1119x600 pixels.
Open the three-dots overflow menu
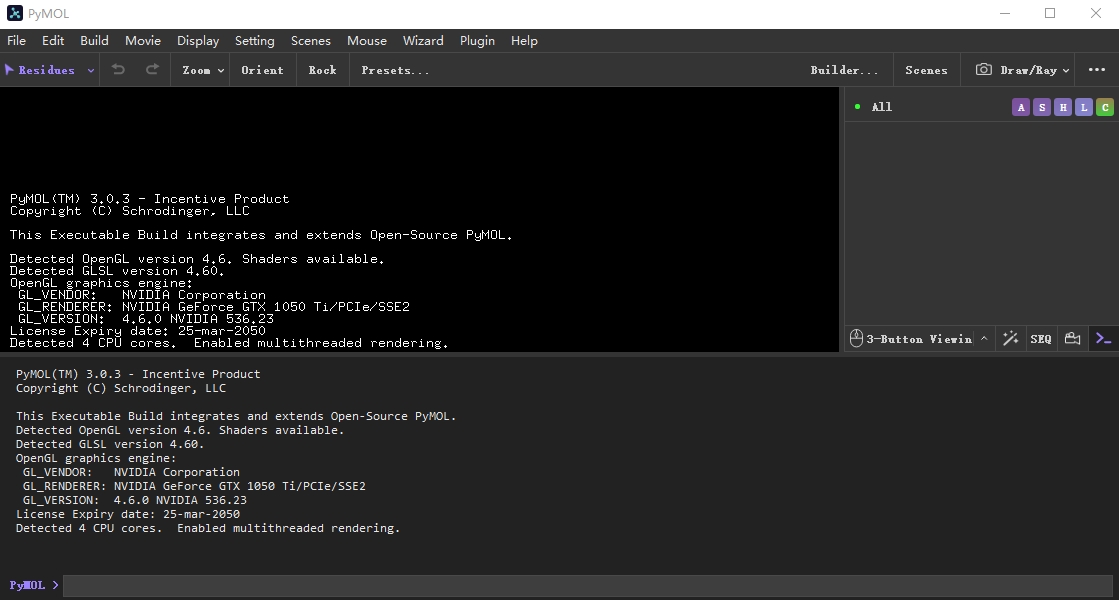[x=1097, y=69]
